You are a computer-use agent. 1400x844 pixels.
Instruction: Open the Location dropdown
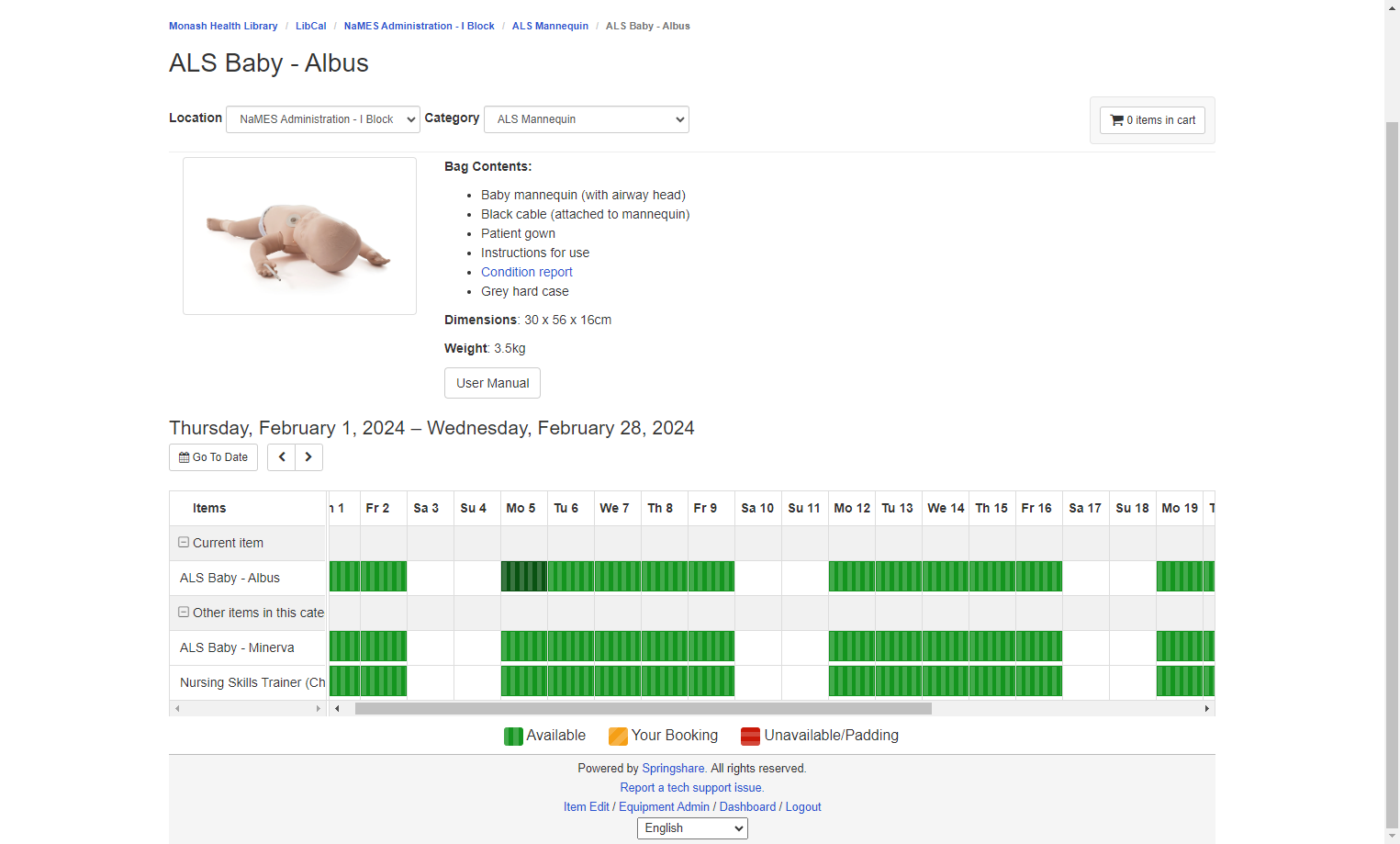[x=323, y=119]
